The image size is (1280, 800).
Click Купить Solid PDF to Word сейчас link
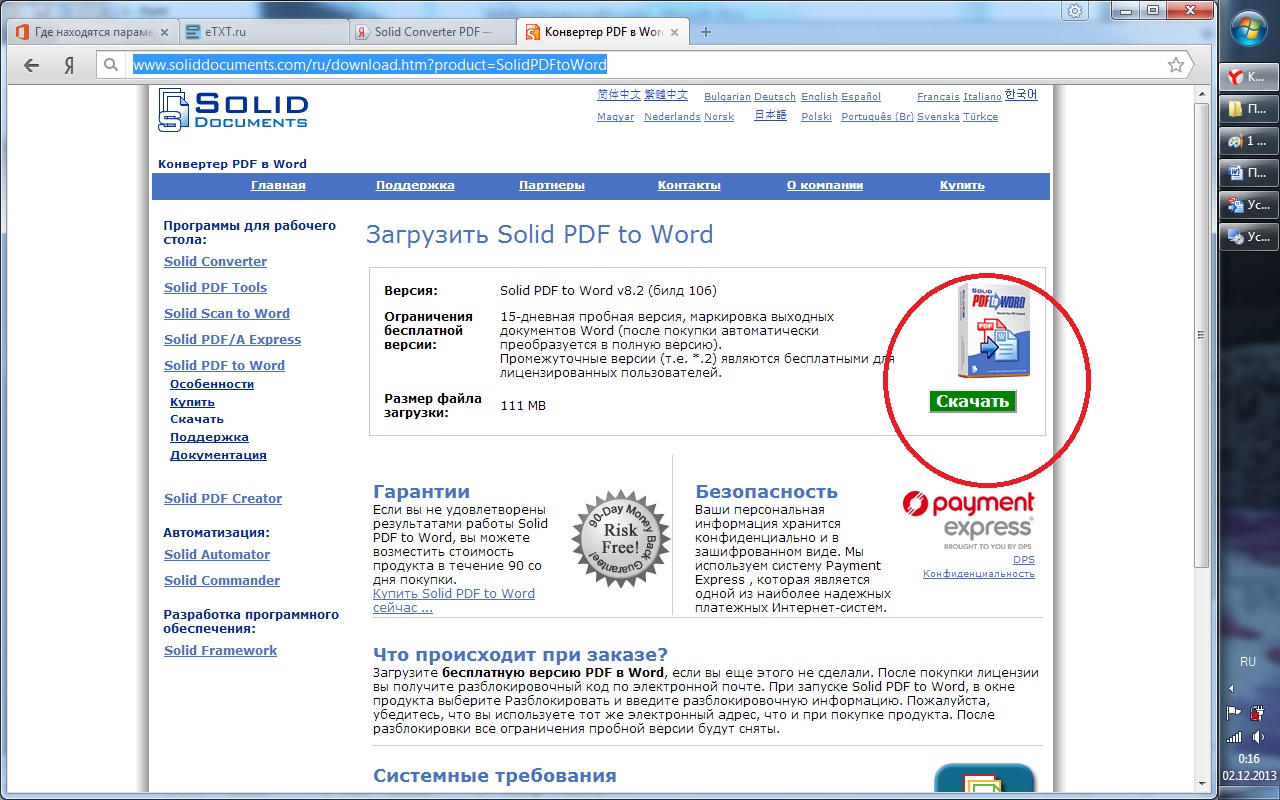coord(454,600)
